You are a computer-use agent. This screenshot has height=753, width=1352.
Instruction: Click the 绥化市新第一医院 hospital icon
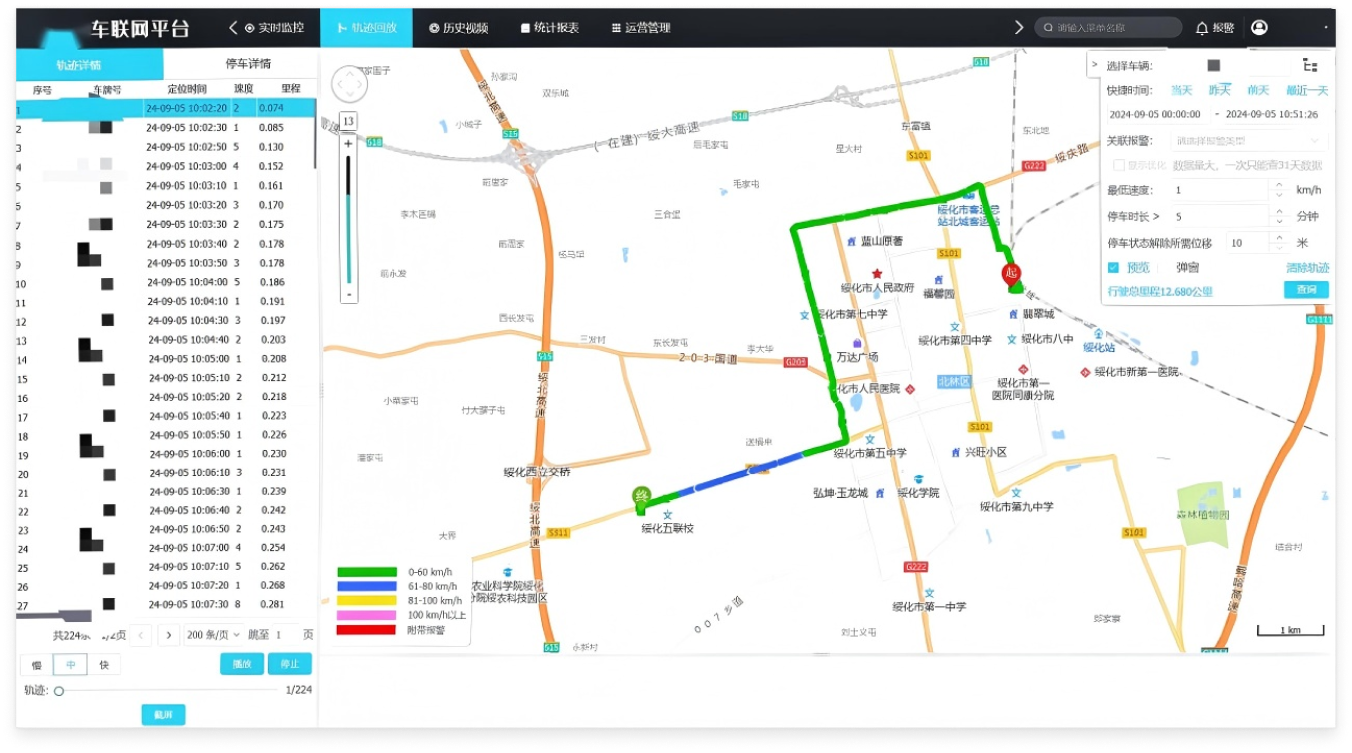pyautogui.click(x=1086, y=372)
